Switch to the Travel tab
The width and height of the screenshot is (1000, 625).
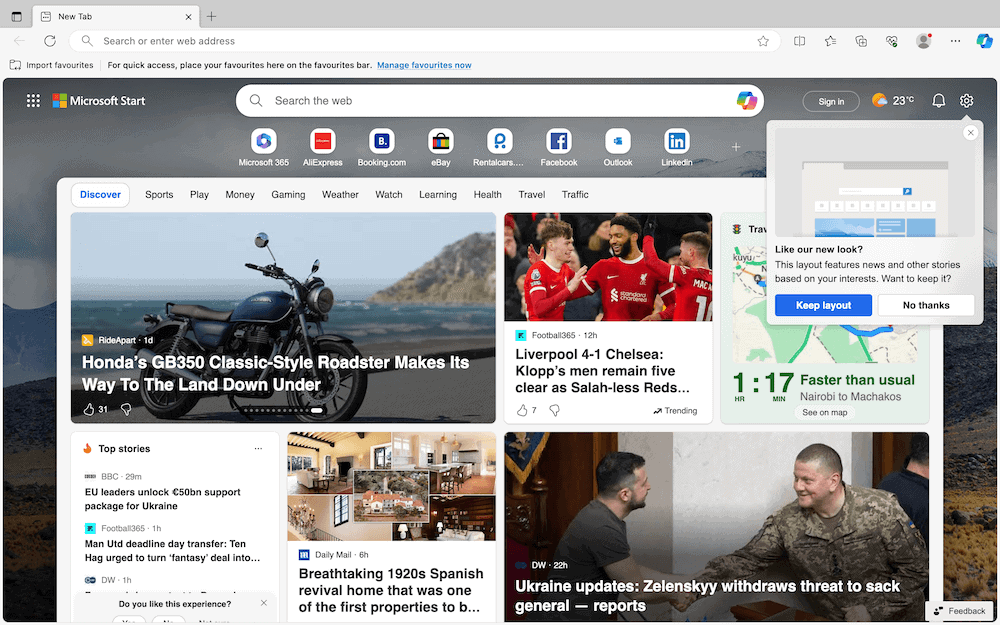(x=532, y=195)
